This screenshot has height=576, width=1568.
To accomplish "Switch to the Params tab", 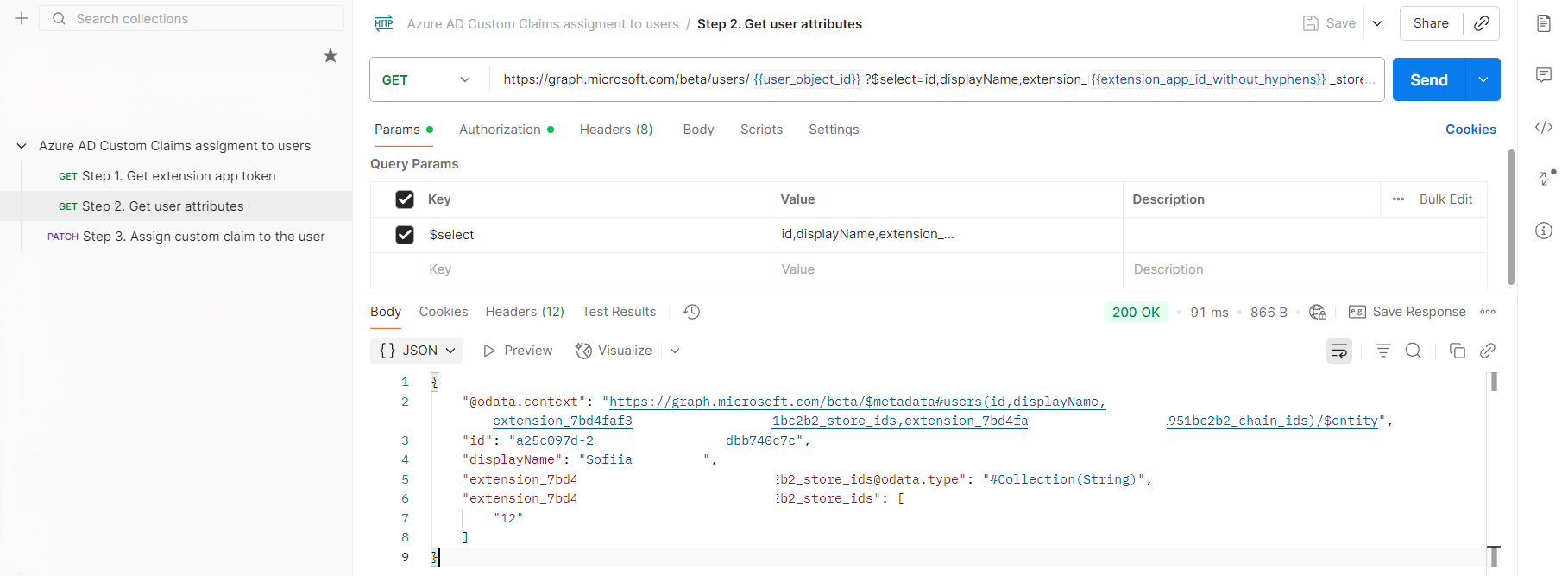I will 403,130.
